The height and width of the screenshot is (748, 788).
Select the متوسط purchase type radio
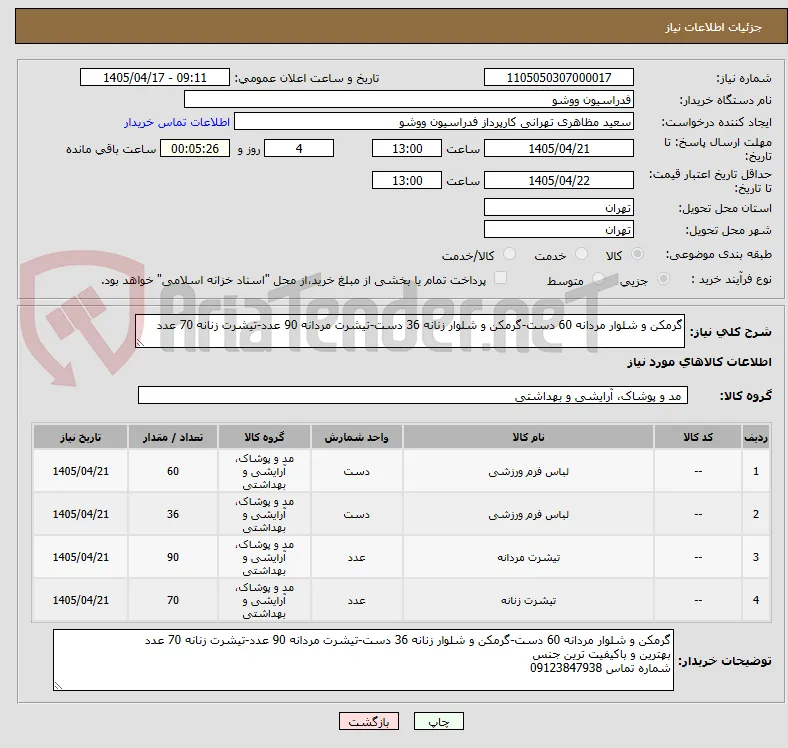598,278
